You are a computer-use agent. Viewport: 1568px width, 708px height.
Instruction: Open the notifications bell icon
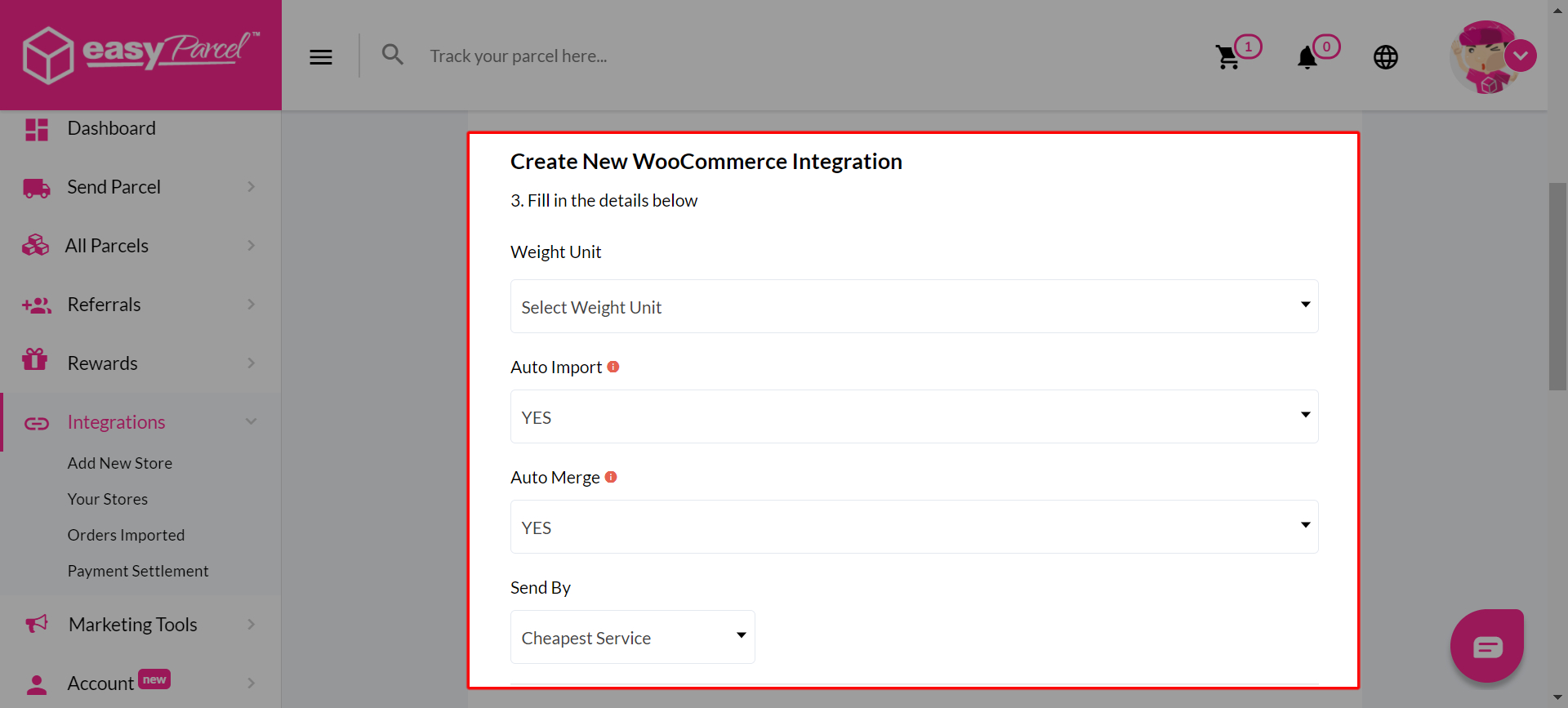point(1307,57)
